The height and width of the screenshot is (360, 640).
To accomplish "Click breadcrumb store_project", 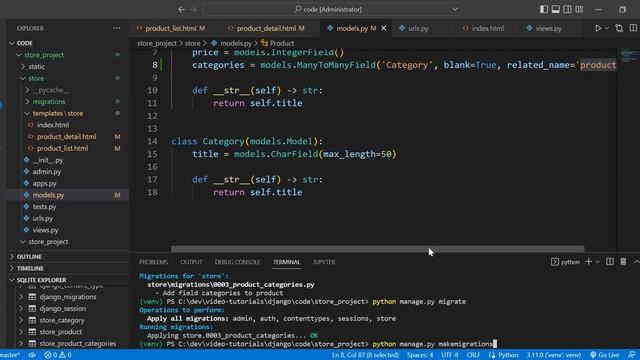I will (157, 43).
